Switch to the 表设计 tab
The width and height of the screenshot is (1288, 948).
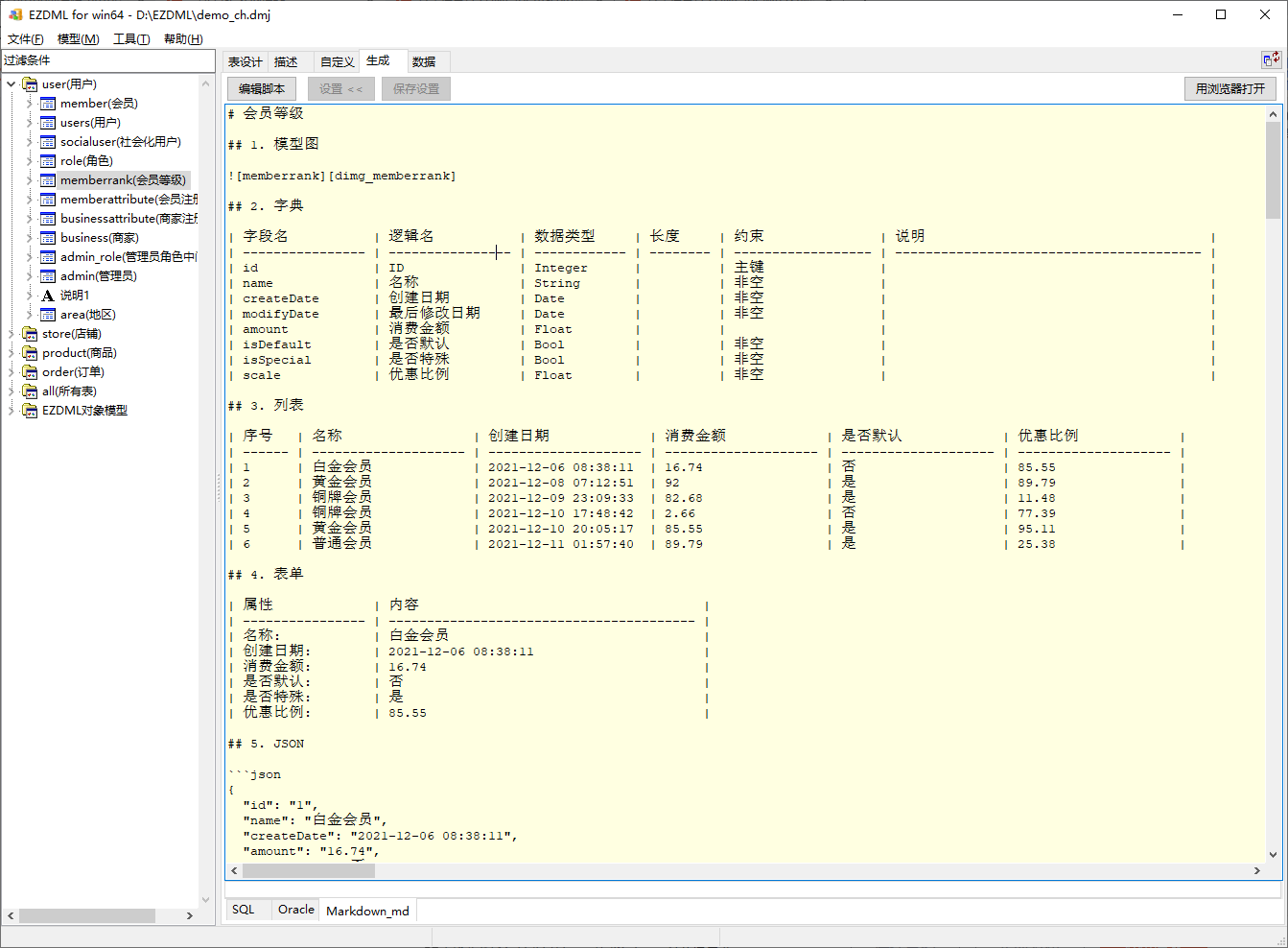[246, 61]
